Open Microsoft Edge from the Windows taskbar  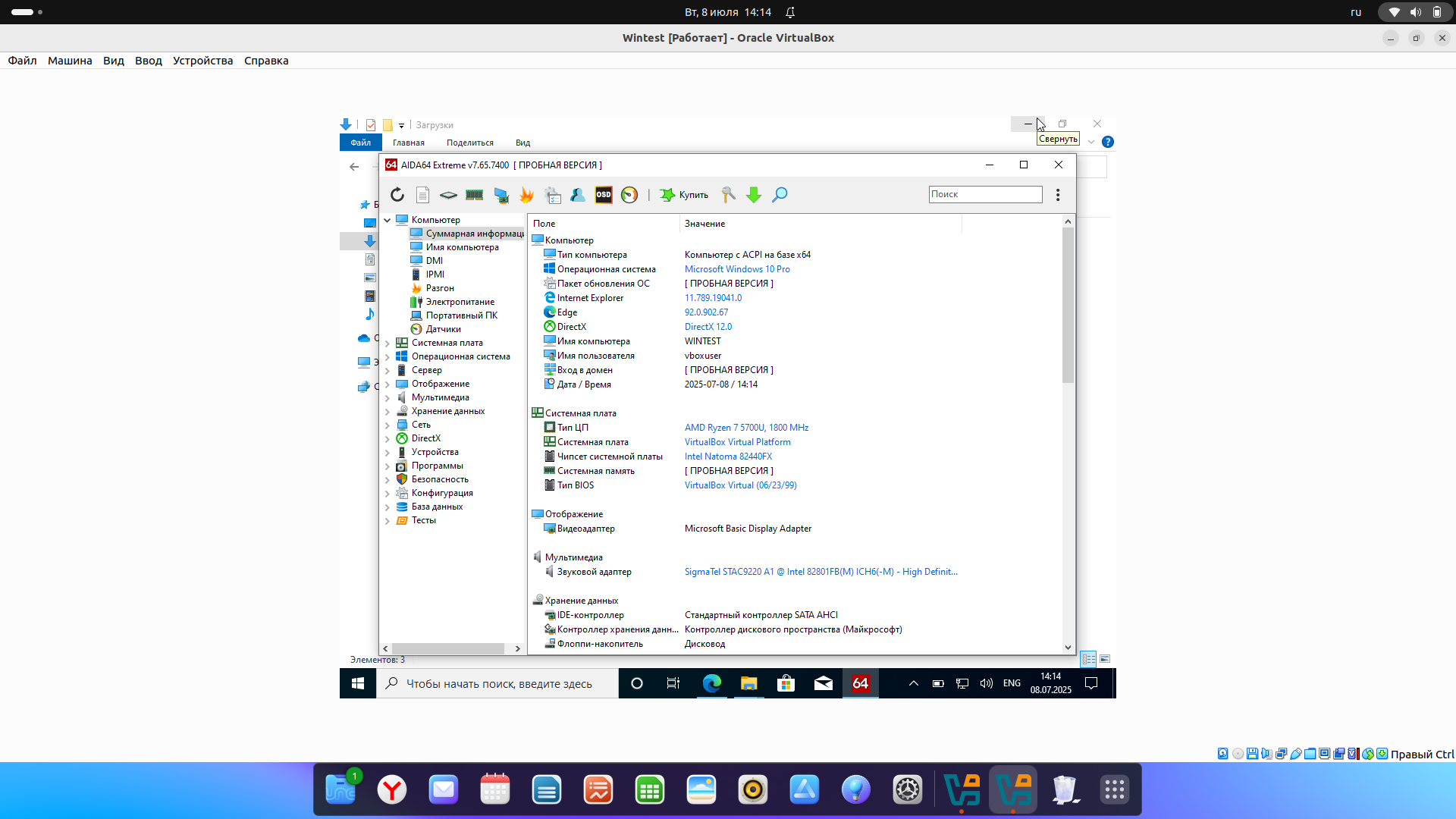click(x=711, y=683)
